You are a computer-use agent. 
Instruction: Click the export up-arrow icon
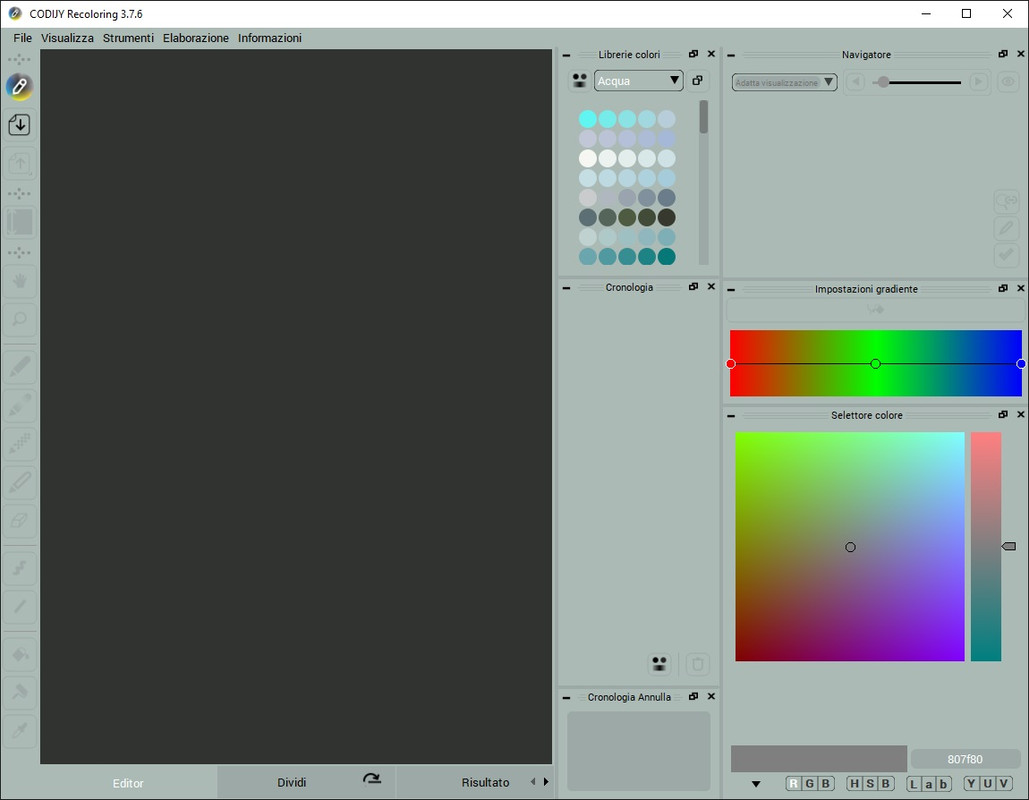(x=19, y=163)
